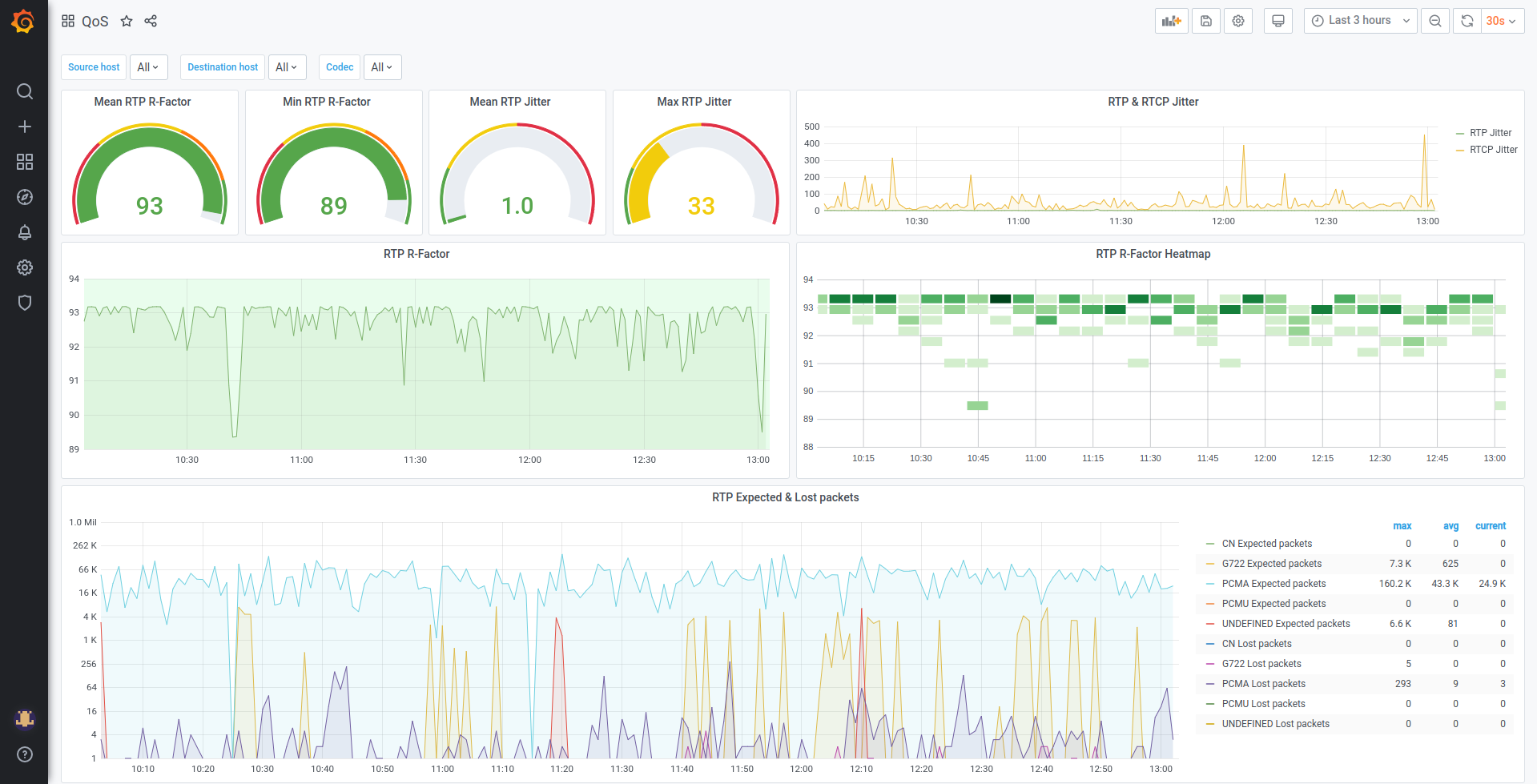The image size is (1537, 784).
Task: Click the color marker next to CN Expected packets
Action: click(1209, 544)
